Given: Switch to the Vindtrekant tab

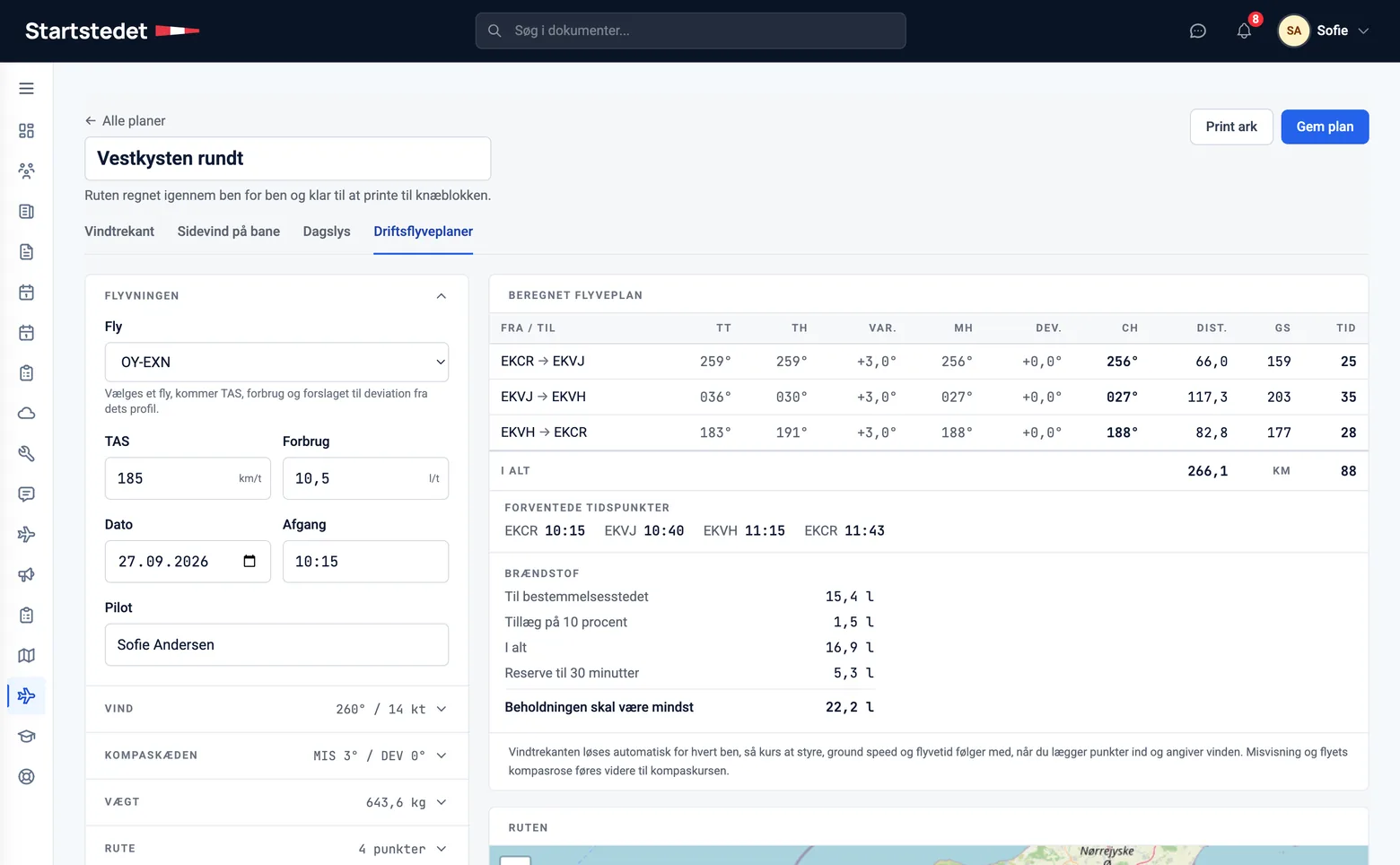Looking at the screenshot, I should 119,232.
